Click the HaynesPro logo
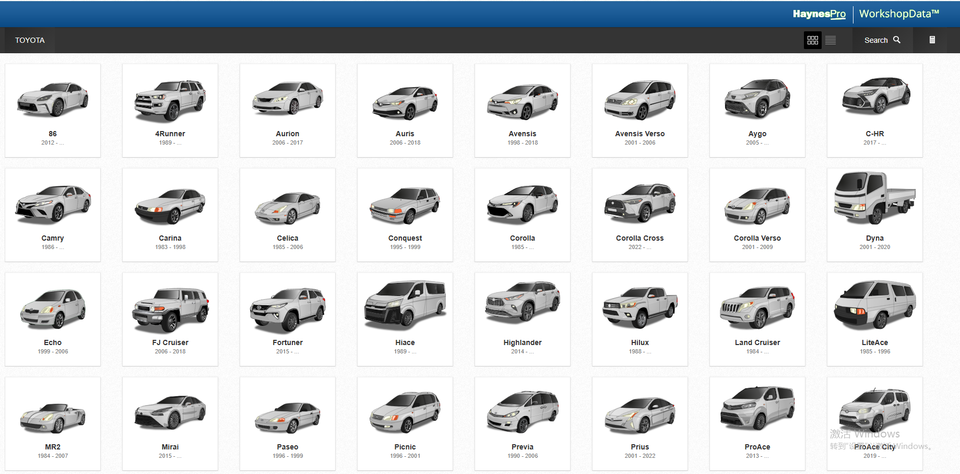Image resolution: width=960 pixels, height=474 pixels. [x=819, y=14]
